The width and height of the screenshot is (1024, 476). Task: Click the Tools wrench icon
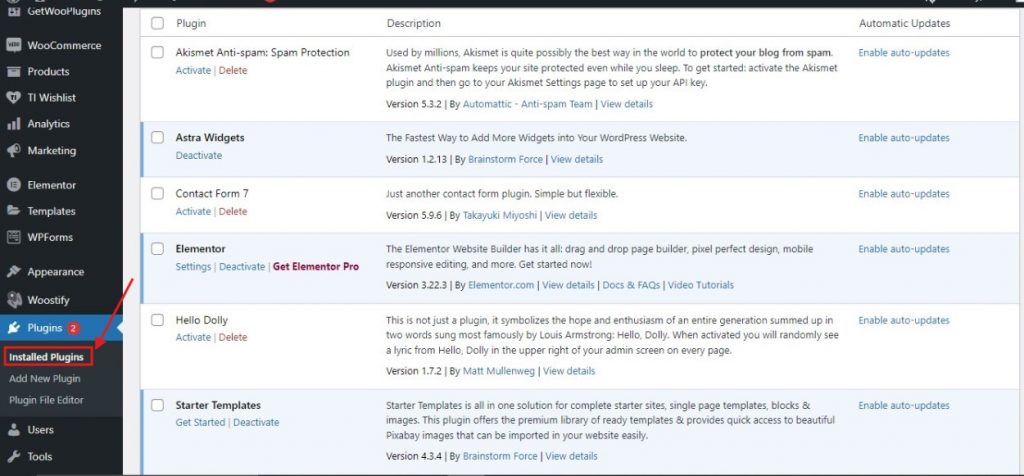pyautogui.click(x=14, y=456)
